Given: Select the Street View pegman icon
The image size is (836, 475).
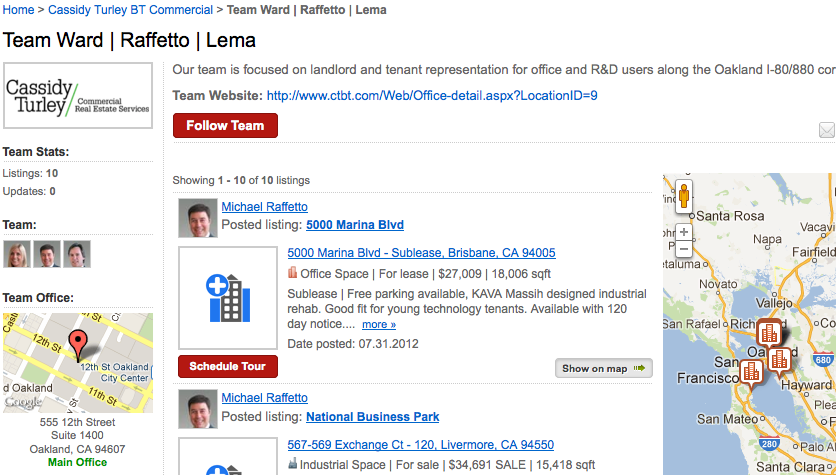Looking at the screenshot, I should pyautogui.click(x=684, y=197).
